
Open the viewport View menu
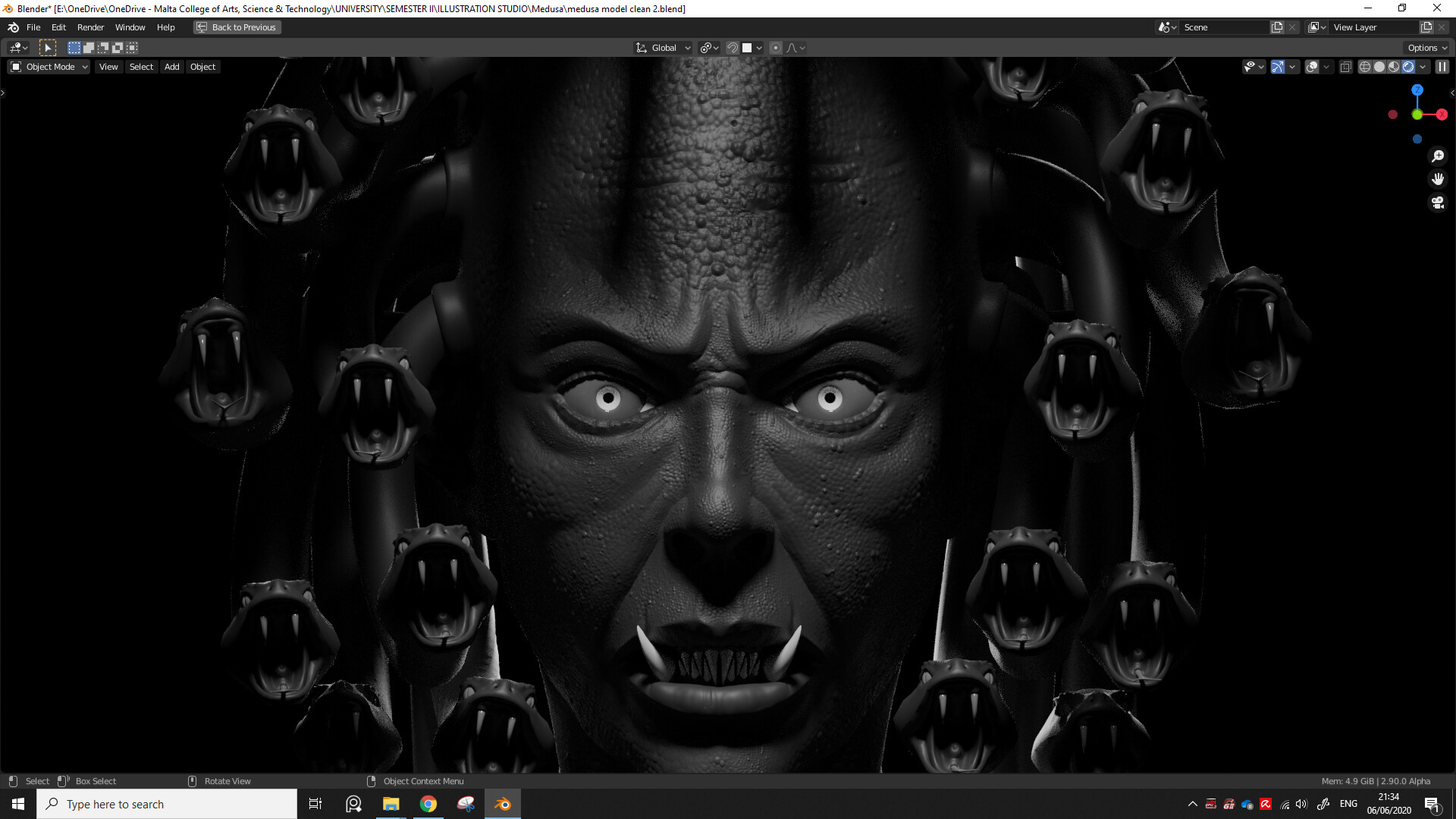(108, 67)
